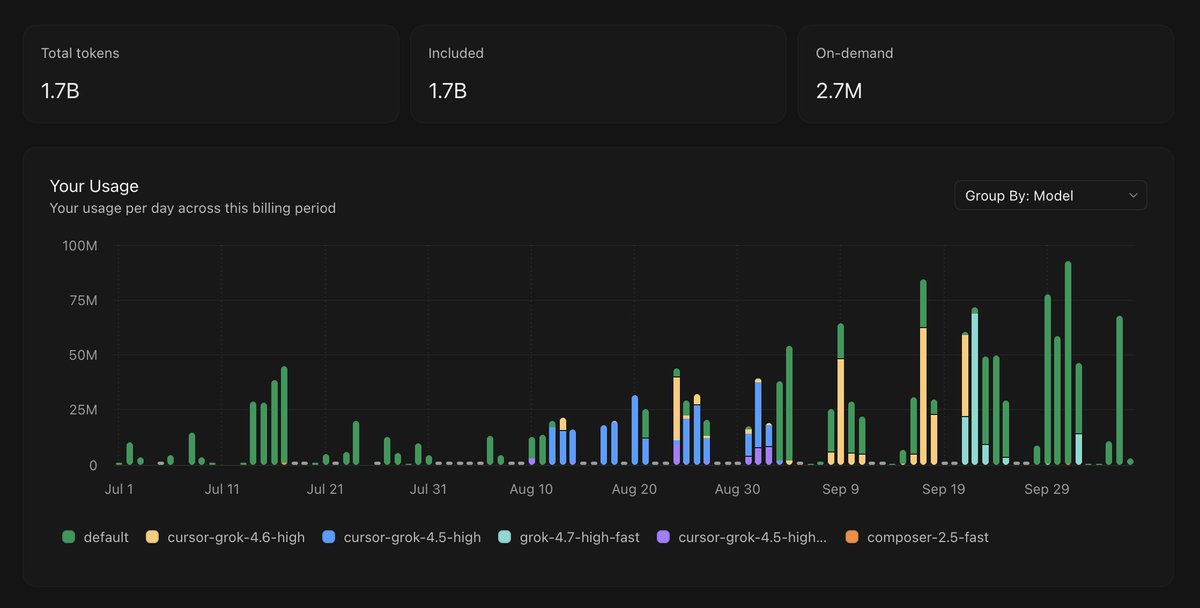
Task: Click the "Included" card label
Action: click(x=456, y=53)
